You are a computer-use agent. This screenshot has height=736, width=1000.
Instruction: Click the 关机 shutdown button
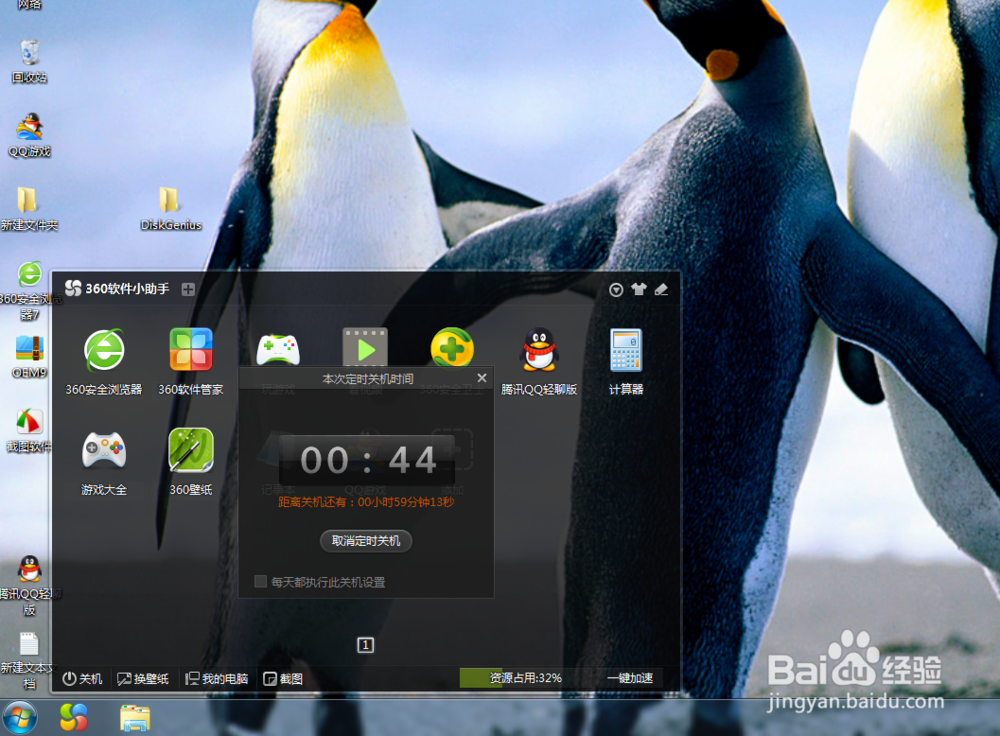82,679
